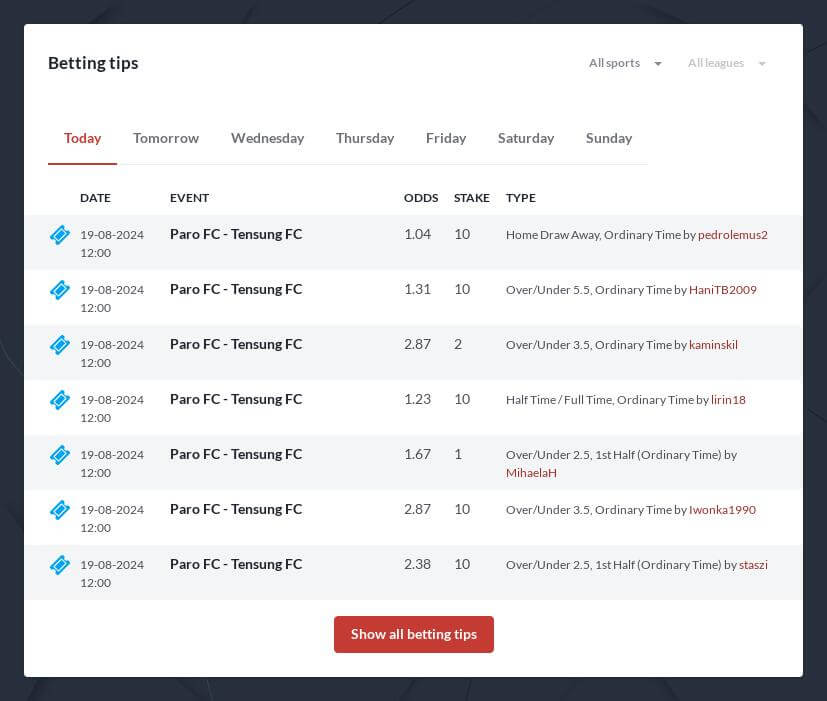This screenshot has height=701, width=827.
Task: Switch to the Friday tab
Action: click(x=446, y=138)
